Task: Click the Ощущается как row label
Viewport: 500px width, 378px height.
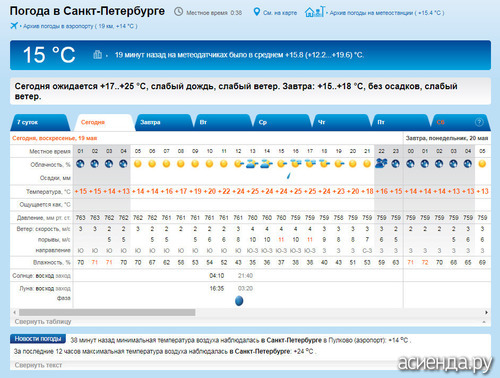Action: [45, 205]
